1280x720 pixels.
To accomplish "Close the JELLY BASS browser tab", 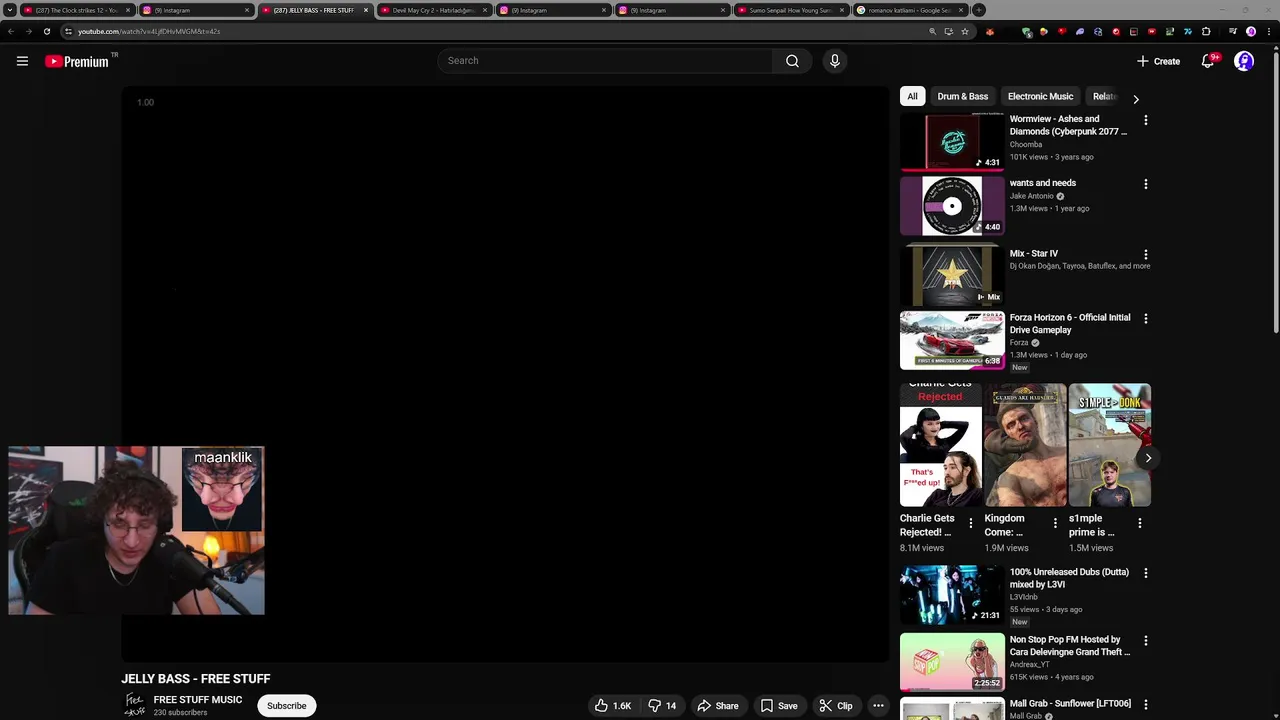I will [365, 10].
